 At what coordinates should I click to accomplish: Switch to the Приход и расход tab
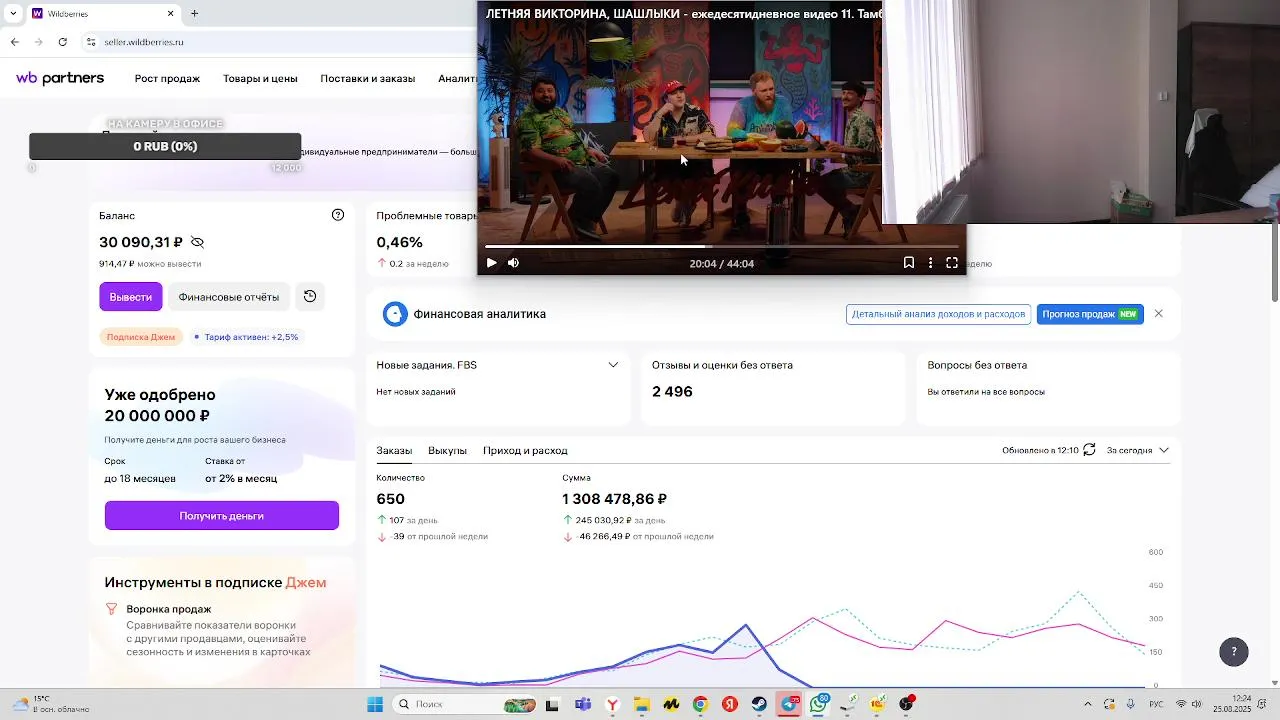click(x=525, y=451)
